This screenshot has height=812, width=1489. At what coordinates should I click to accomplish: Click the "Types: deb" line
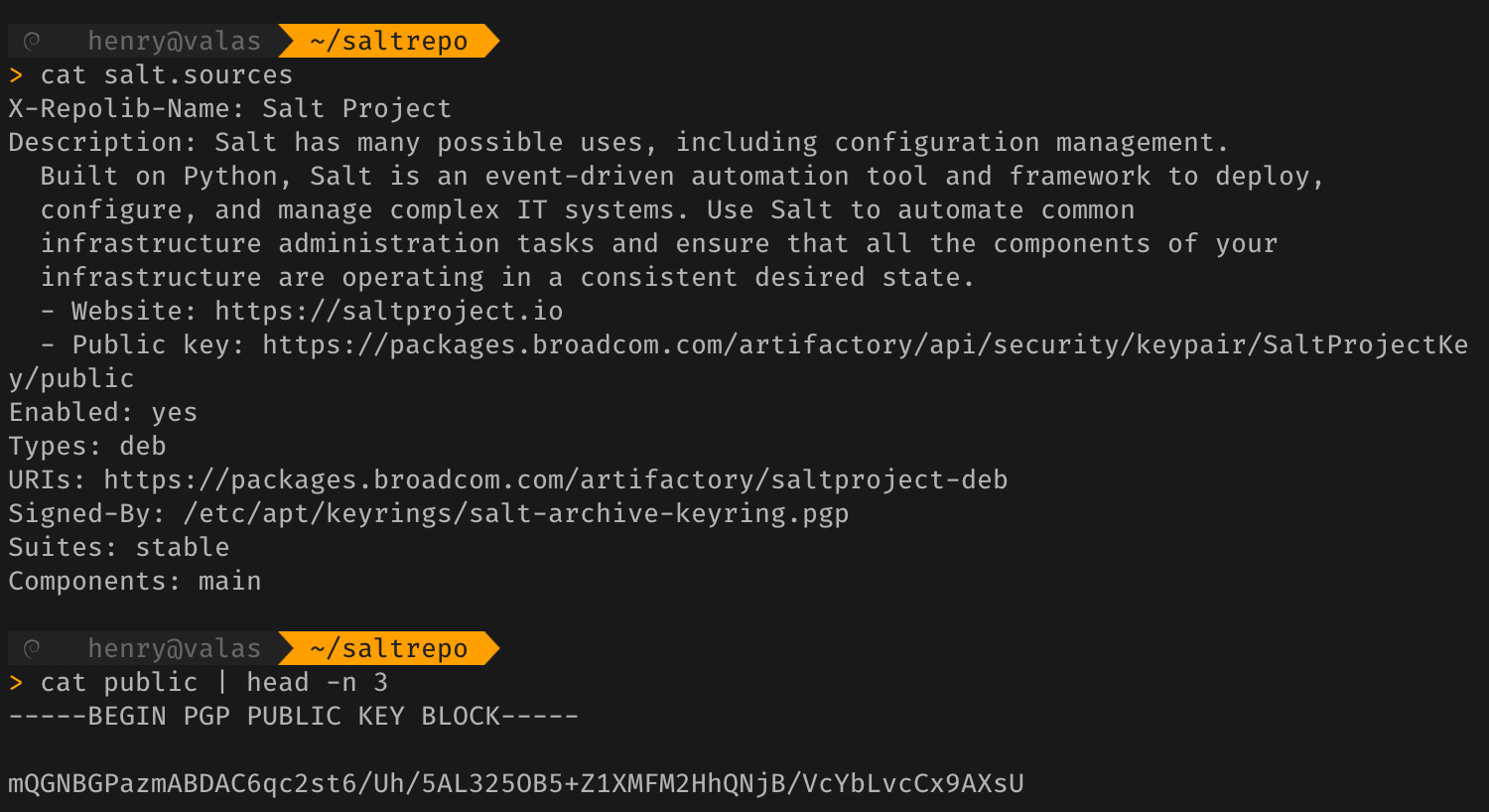[x=87, y=446]
